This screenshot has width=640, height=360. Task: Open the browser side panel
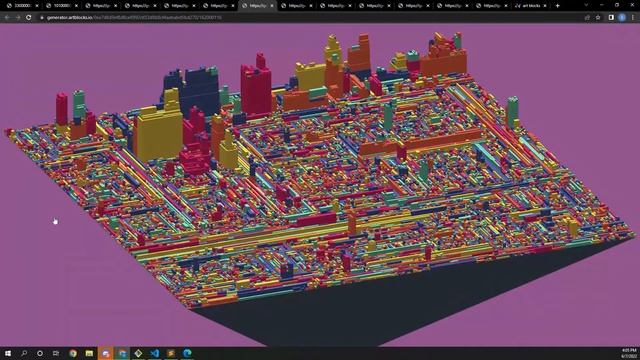[611, 18]
